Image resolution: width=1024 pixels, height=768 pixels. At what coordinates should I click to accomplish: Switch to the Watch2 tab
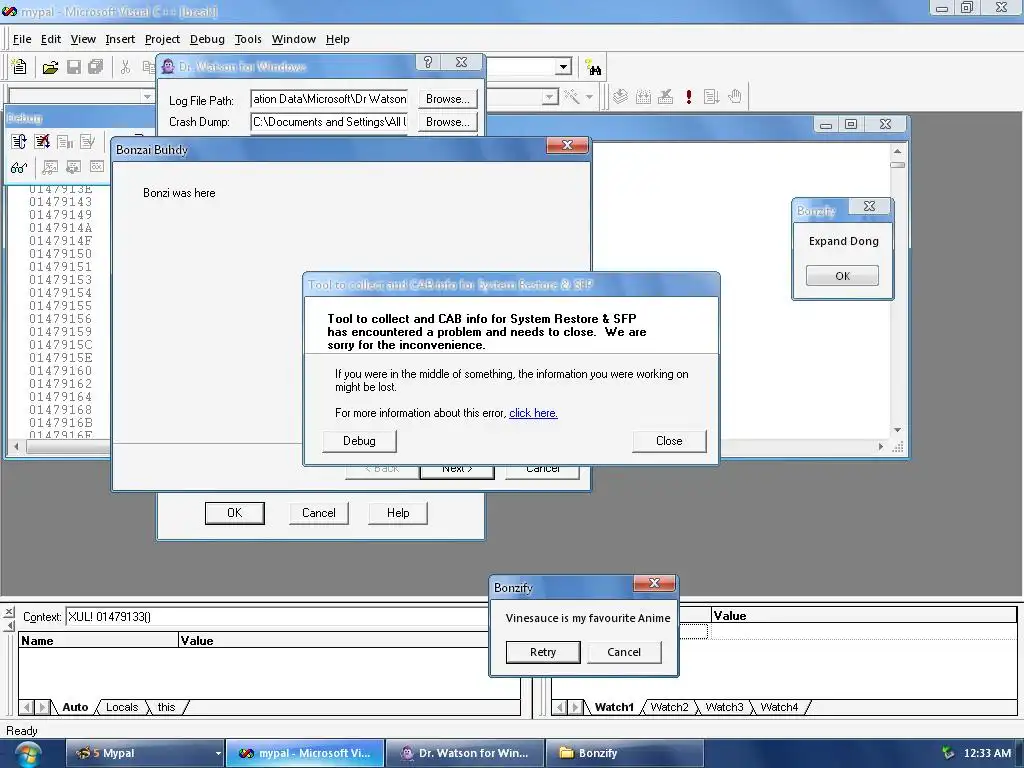[x=669, y=707]
